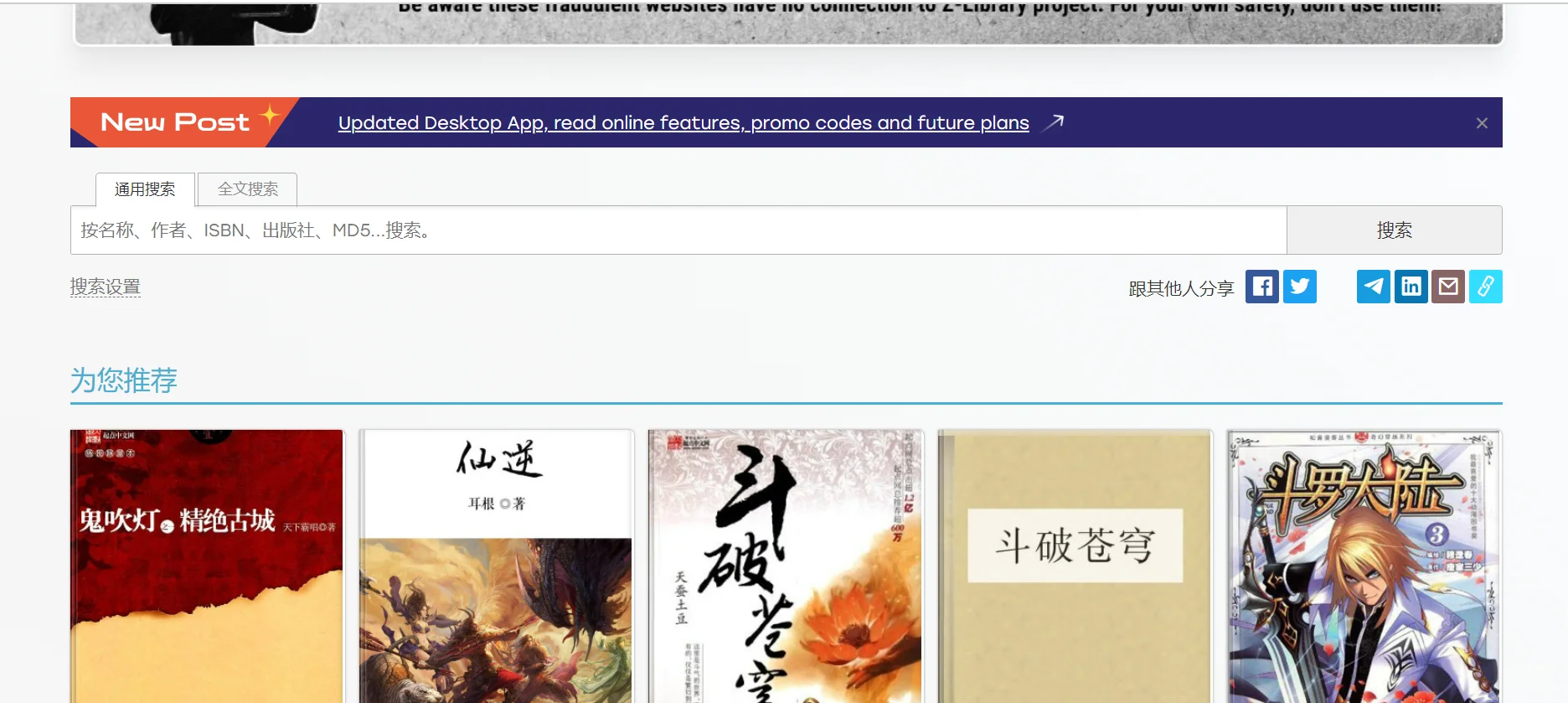Open 鬼吹灯 精绝古城 book cover

point(207,566)
